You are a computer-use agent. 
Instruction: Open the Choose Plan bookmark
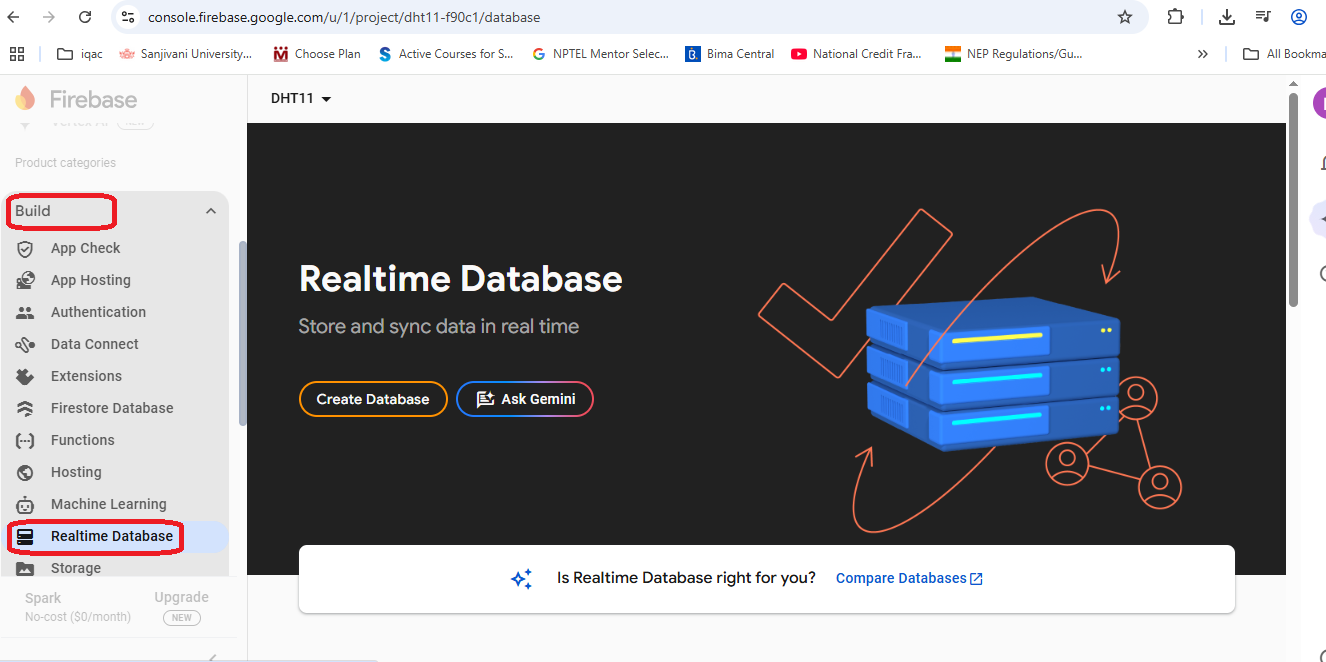[x=317, y=54]
